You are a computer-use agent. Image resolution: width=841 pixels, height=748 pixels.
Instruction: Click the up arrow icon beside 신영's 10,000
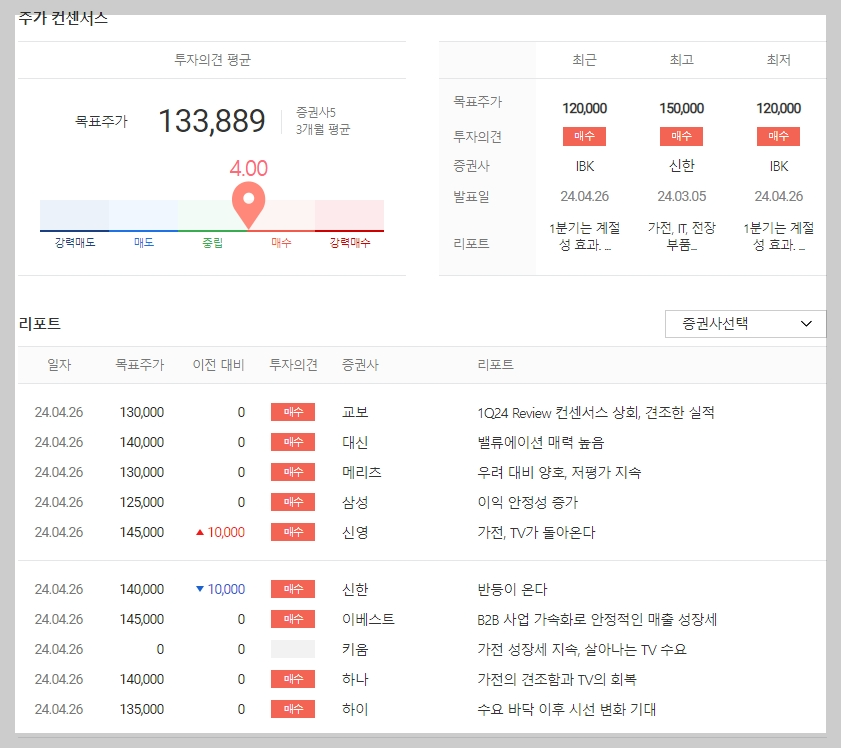200,532
